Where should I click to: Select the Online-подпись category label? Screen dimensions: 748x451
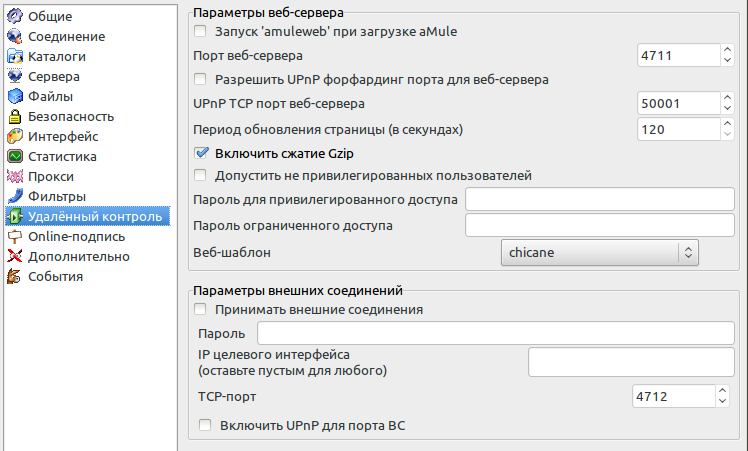point(76,237)
